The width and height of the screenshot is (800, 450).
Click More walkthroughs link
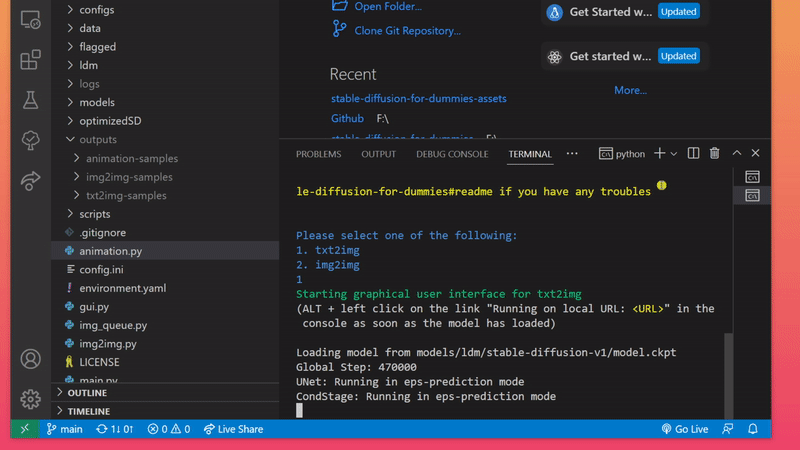click(630, 90)
